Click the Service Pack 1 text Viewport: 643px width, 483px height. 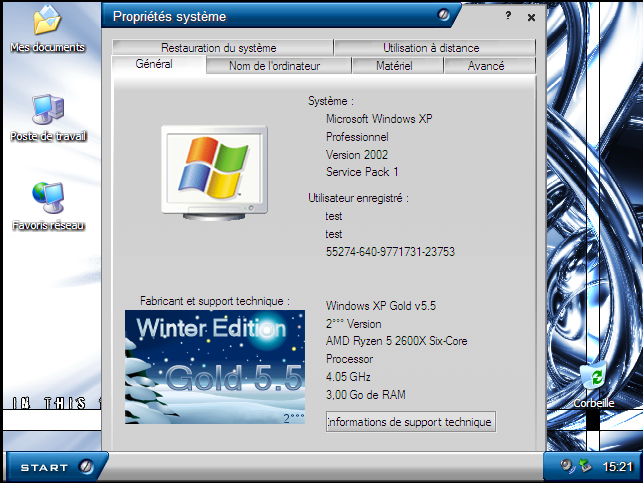tap(362, 172)
